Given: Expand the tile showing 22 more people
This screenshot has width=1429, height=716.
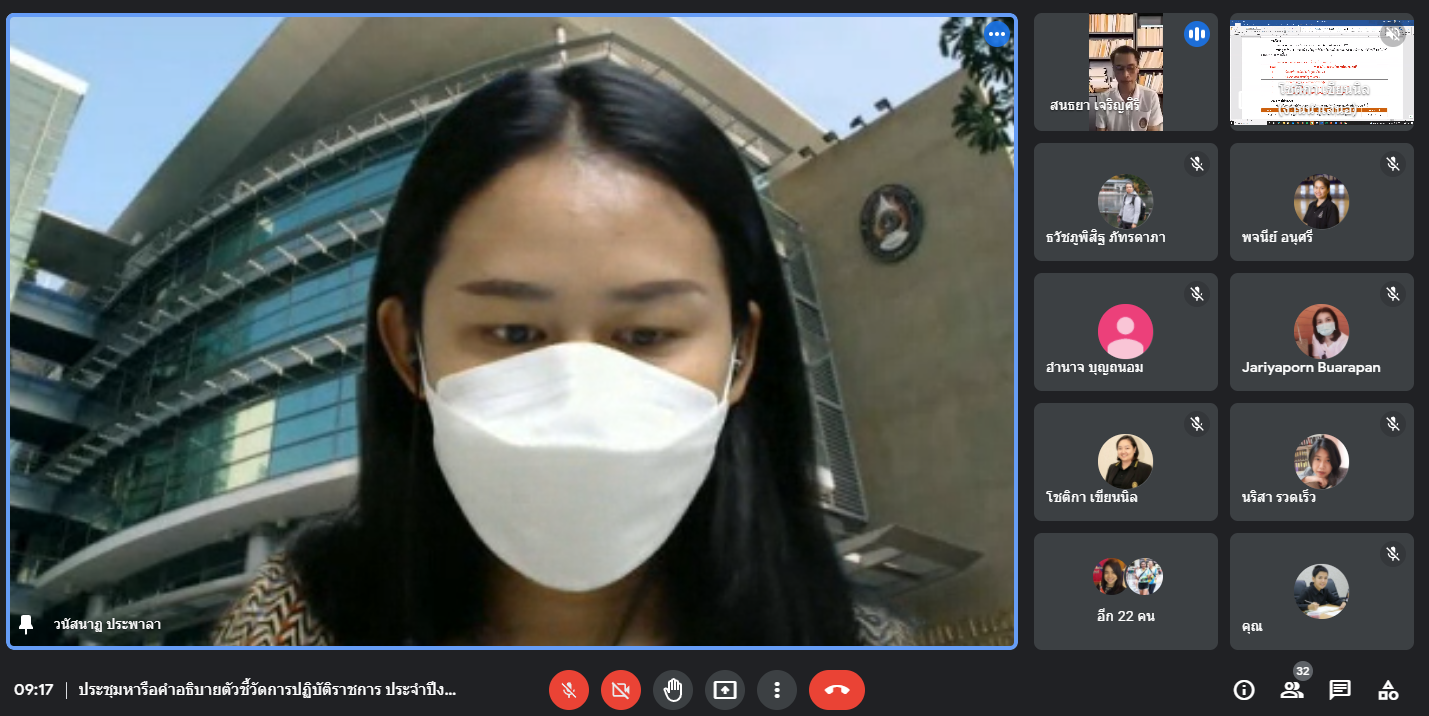Looking at the screenshot, I should (x=1125, y=591).
